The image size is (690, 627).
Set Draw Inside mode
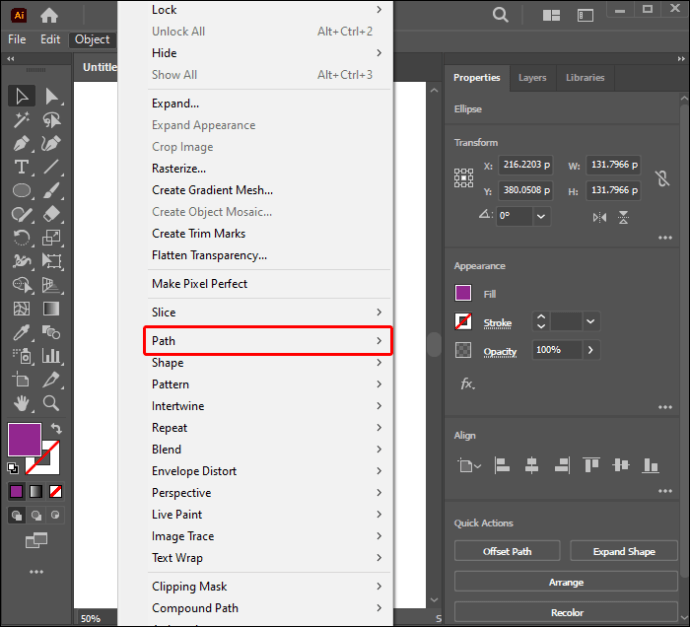click(x=55, y=515)
